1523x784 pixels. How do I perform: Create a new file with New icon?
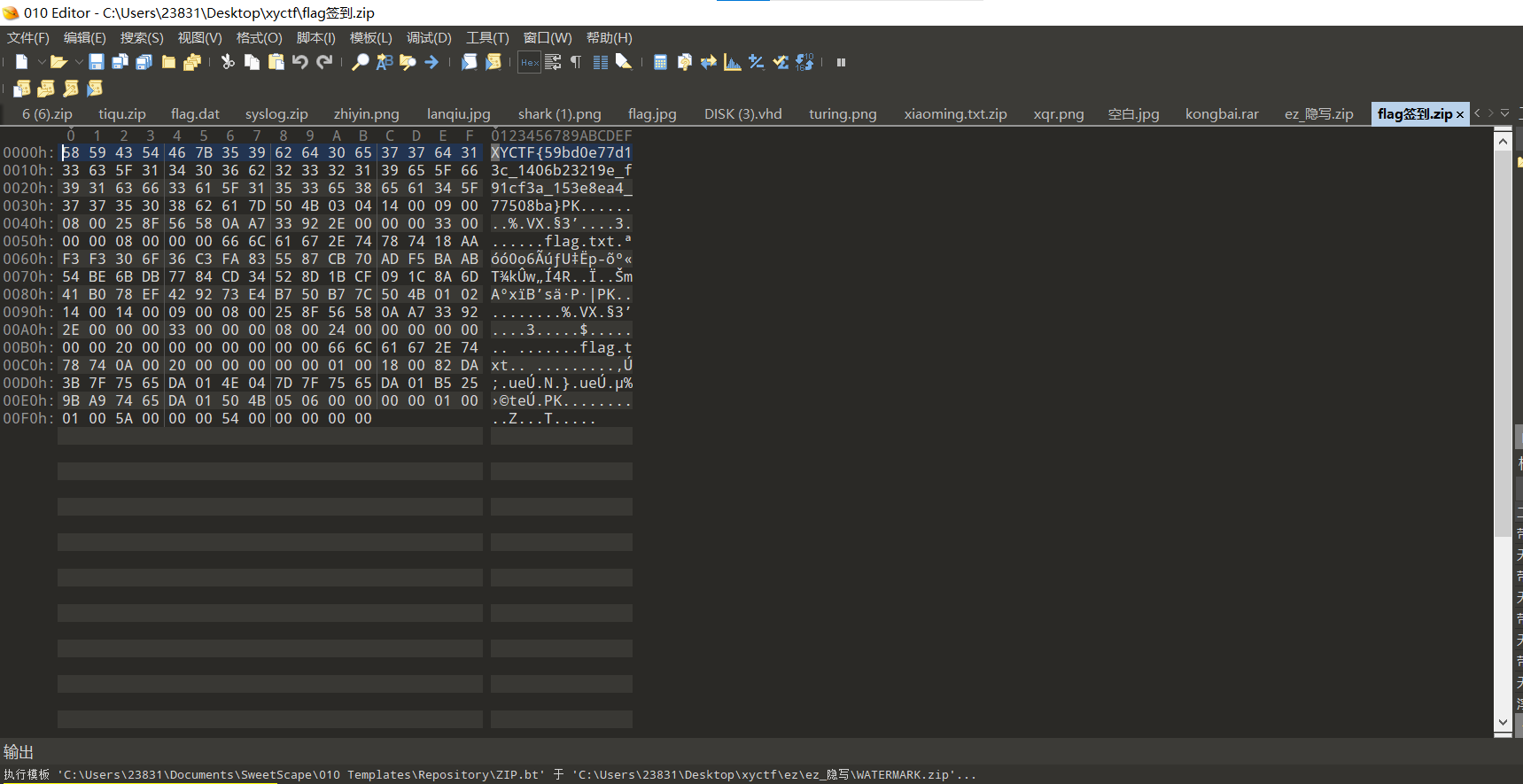pyautogui.click(x=22, y=62)
